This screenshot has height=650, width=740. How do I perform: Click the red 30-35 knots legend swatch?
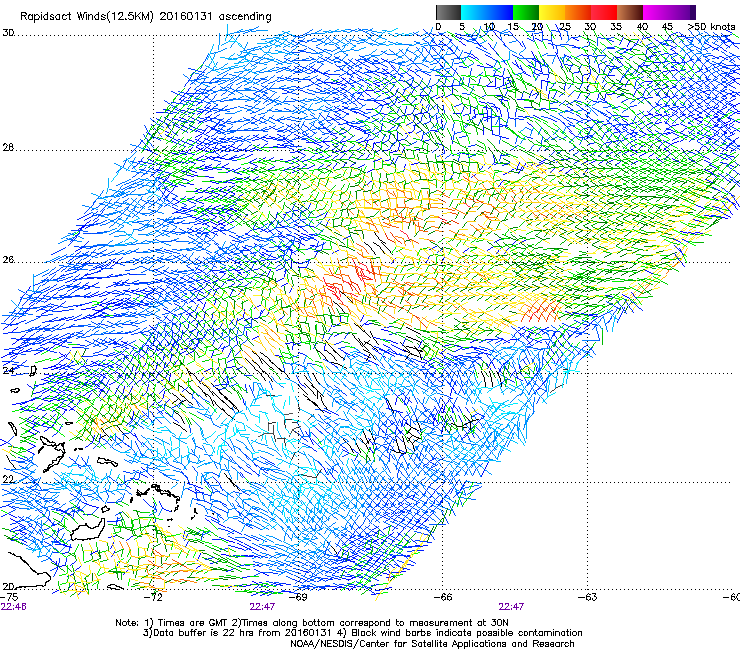(604, 12)
